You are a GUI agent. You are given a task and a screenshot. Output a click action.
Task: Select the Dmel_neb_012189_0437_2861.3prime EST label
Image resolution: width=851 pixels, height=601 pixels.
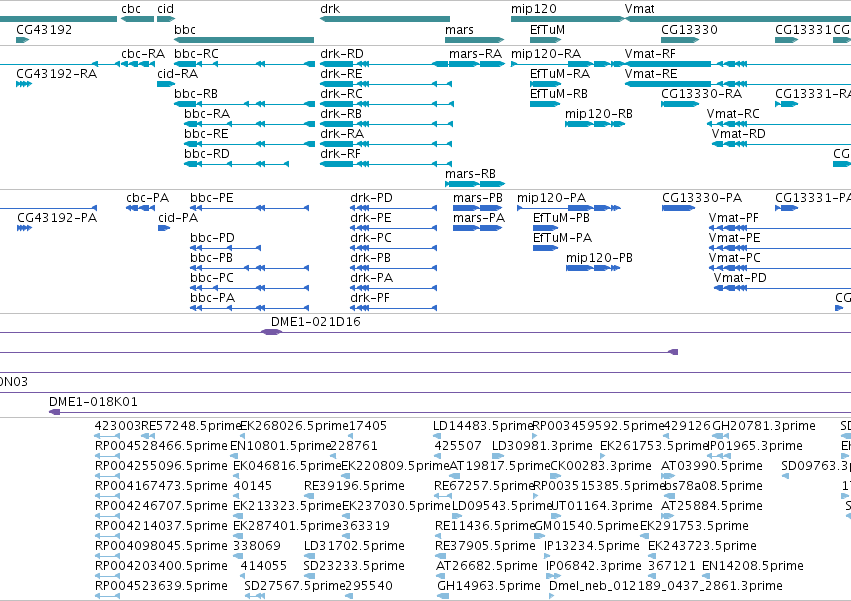pos(666,586)
